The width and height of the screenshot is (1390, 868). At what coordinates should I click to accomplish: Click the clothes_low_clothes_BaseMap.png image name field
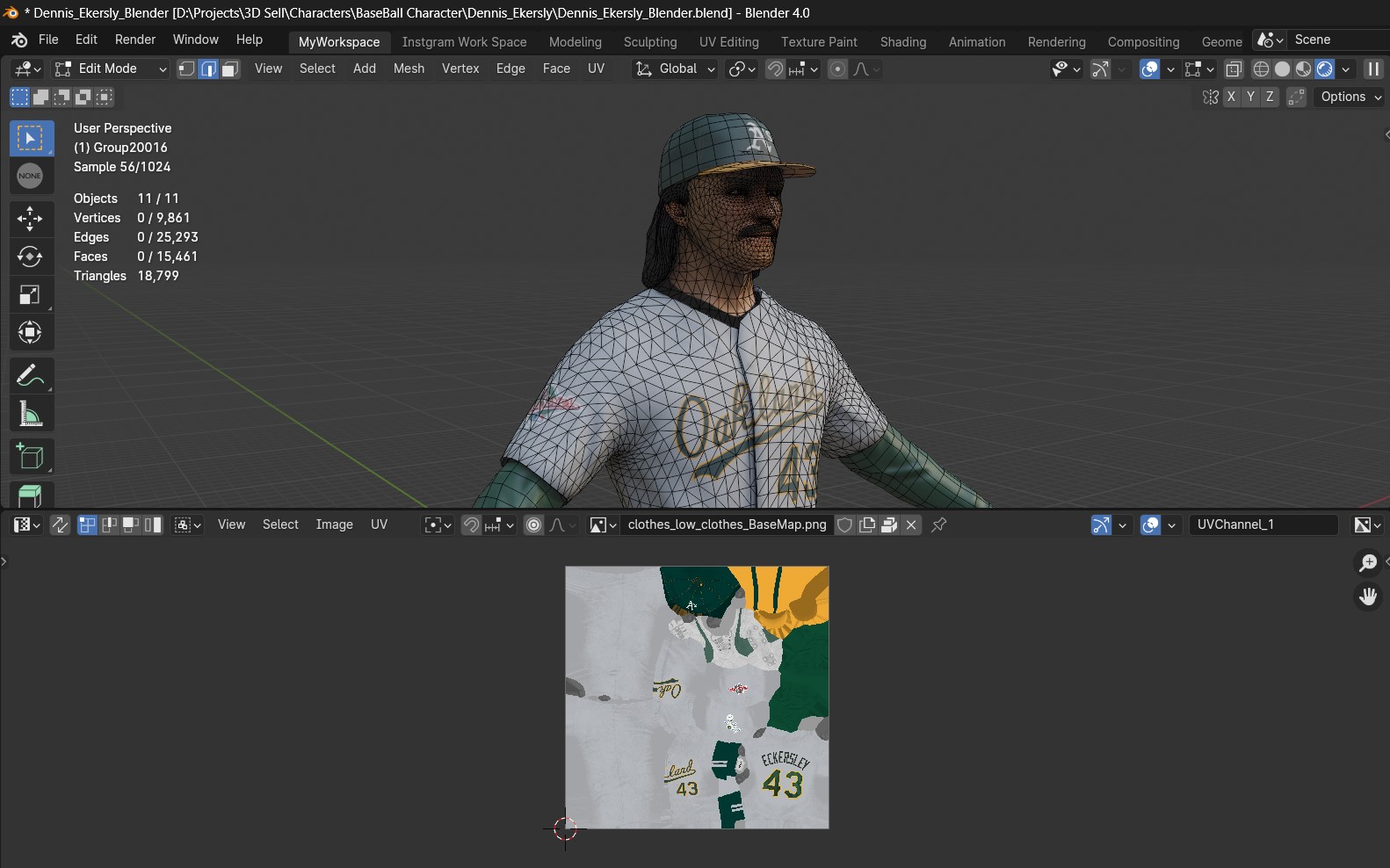(727, 524)
